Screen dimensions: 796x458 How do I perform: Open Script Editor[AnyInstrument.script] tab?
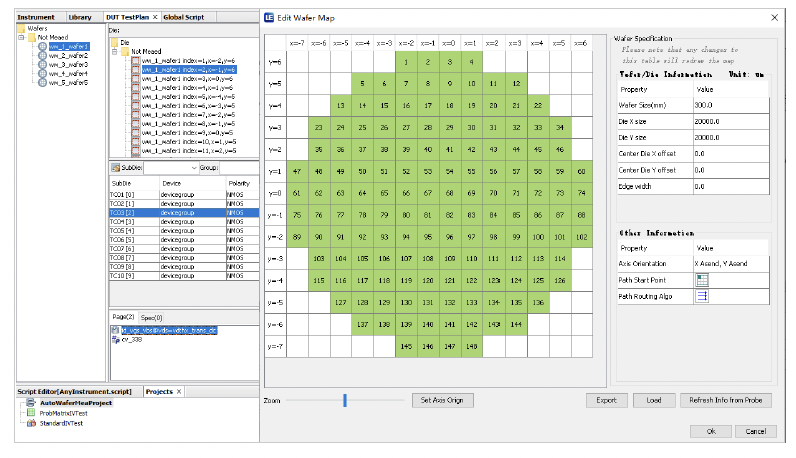pos(74,391)
